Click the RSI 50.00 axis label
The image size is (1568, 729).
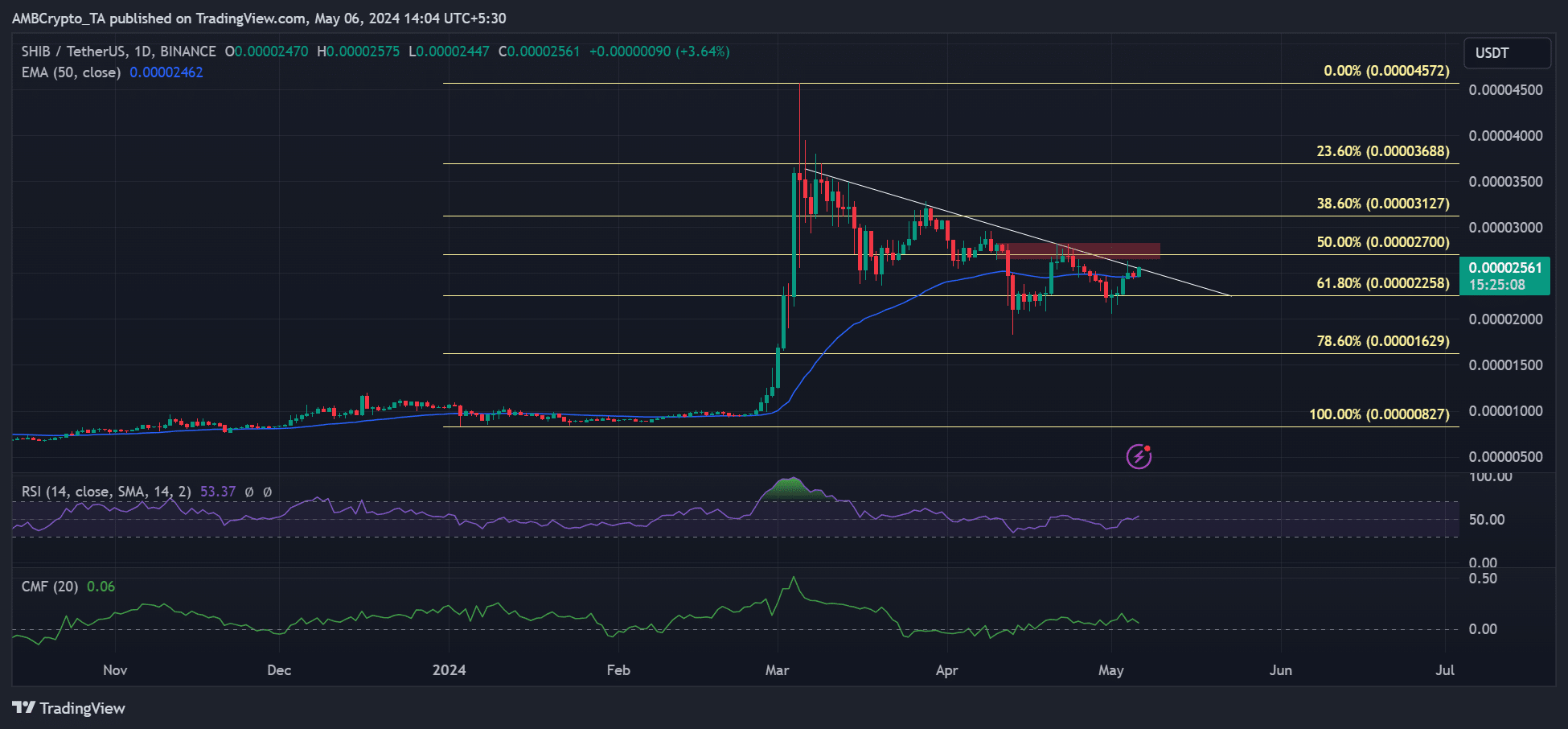click(x=1487, y=520)
